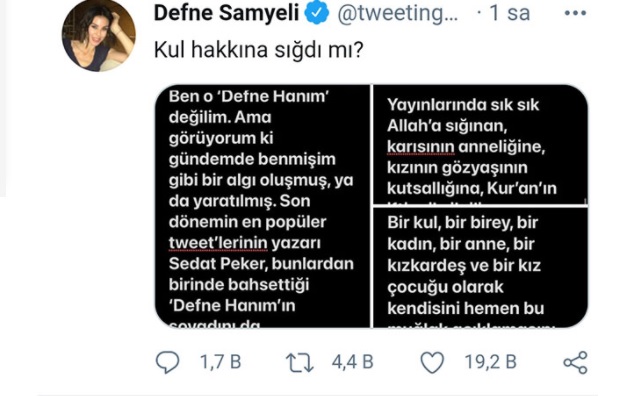Click the Defne Samyeli display name

pyautogui.click(x=226, y=13)
